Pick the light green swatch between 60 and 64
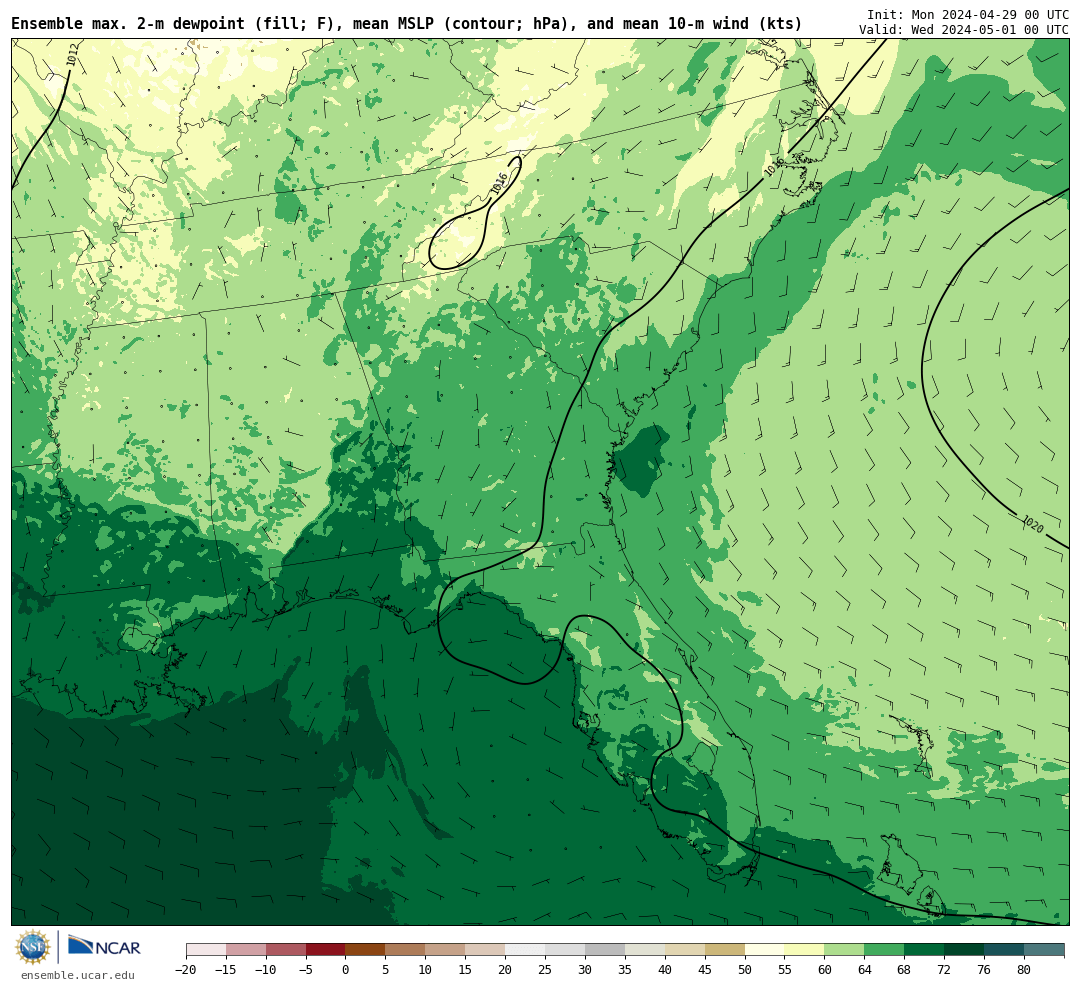Viewport: 1080px width, 988px height. point(845,950)
